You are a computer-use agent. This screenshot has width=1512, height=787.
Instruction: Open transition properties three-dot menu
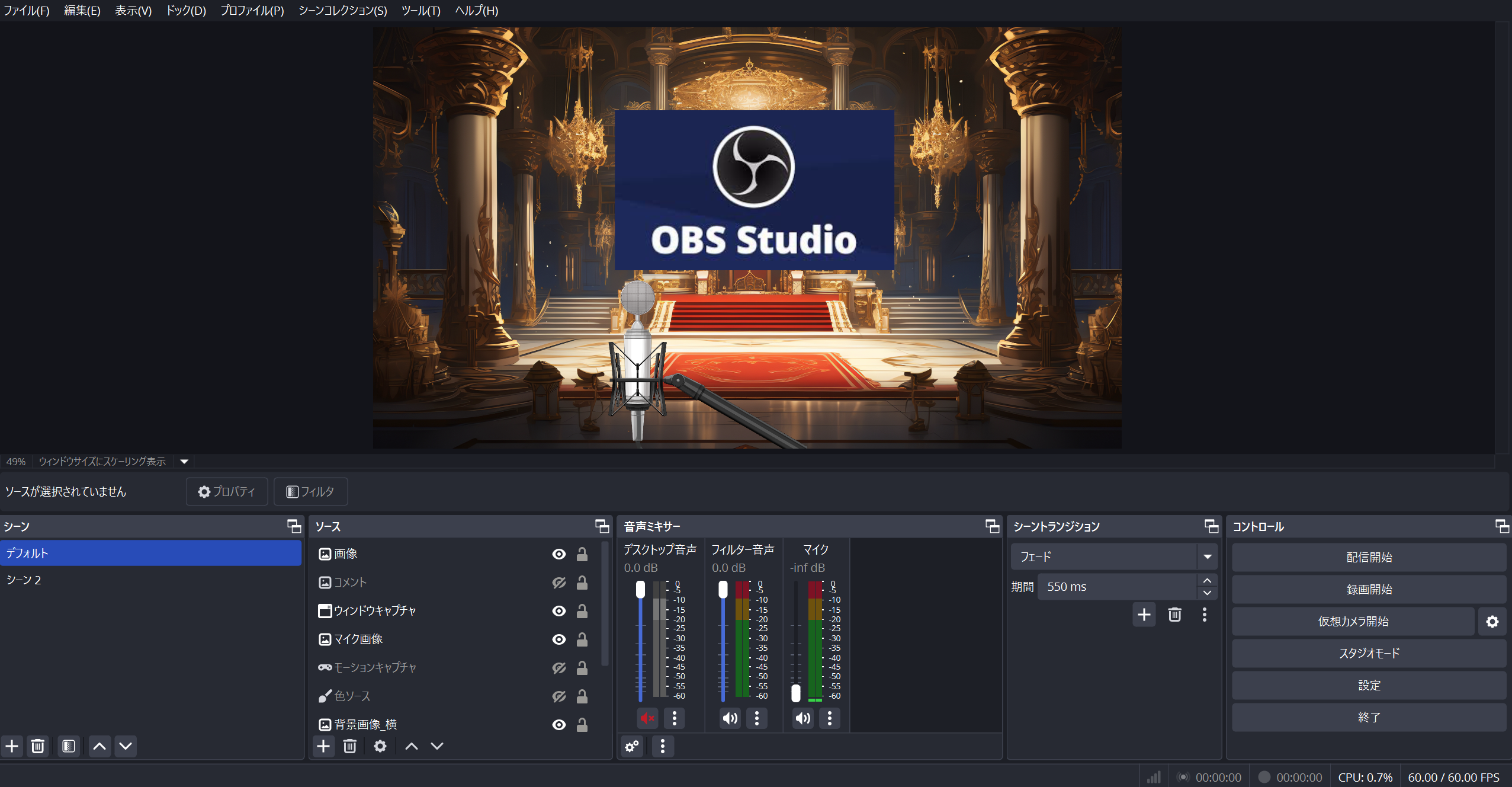pos(1205,615)
